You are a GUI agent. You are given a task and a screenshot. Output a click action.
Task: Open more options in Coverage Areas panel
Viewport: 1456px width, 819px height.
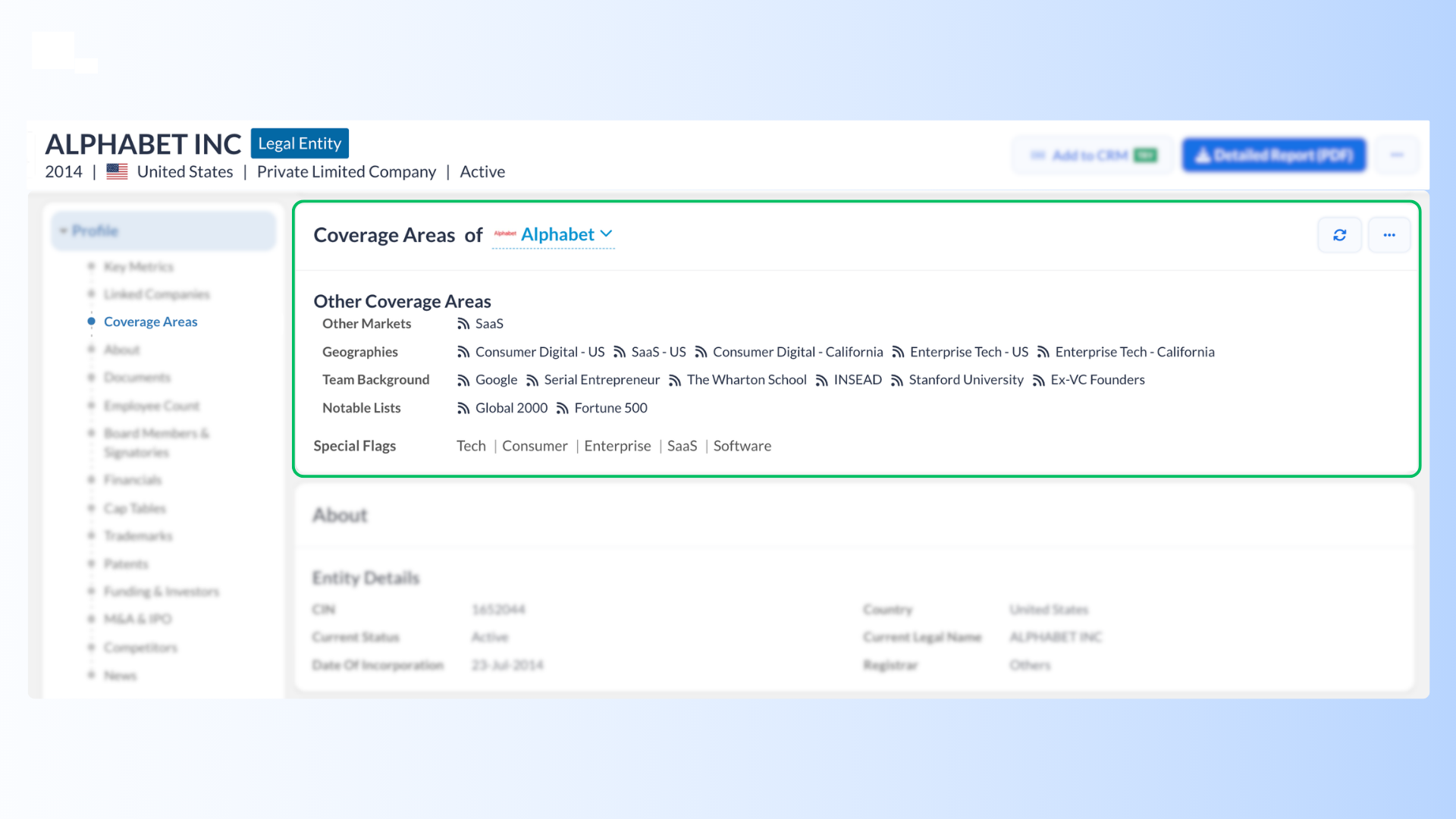(1389, 235)
